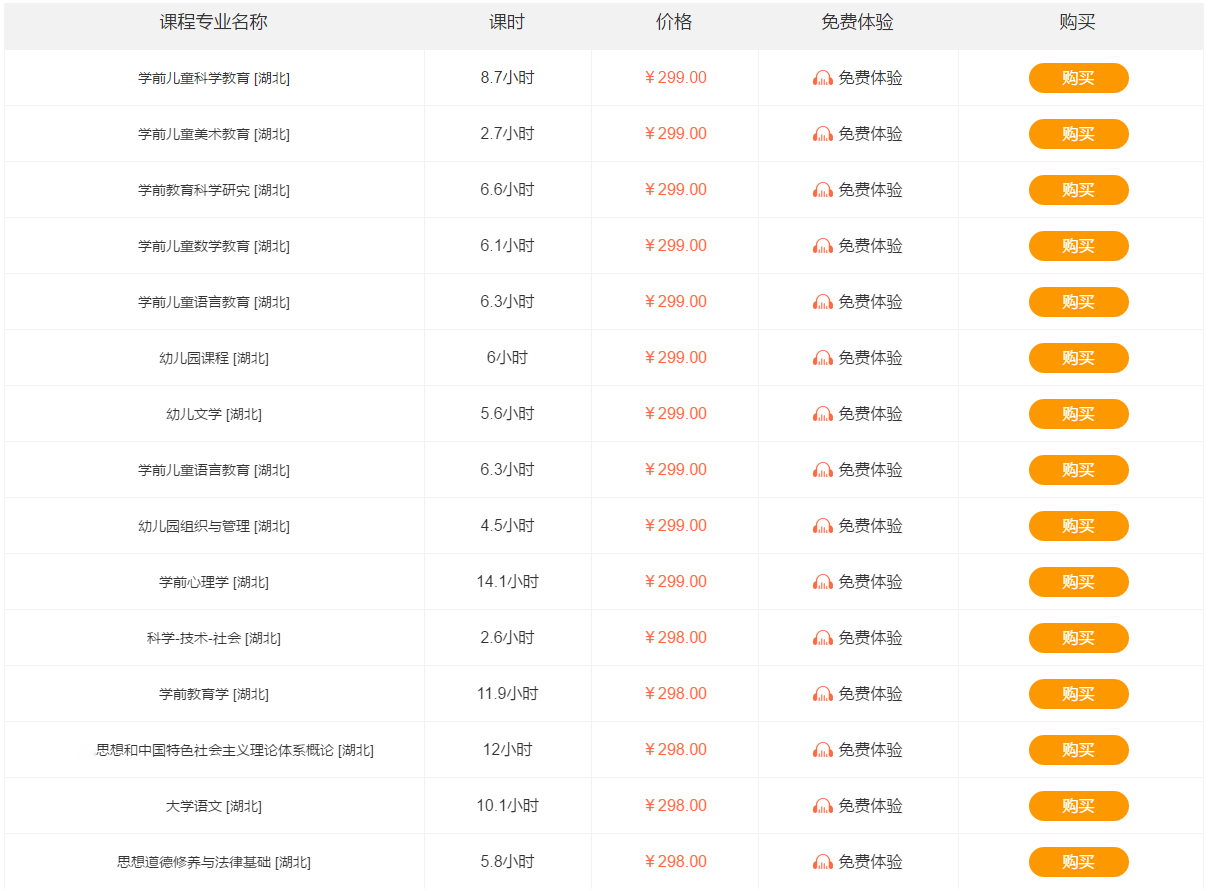Click ¥298.00 price in 大学语文 row
The image size is (1213, 891).
675,806
